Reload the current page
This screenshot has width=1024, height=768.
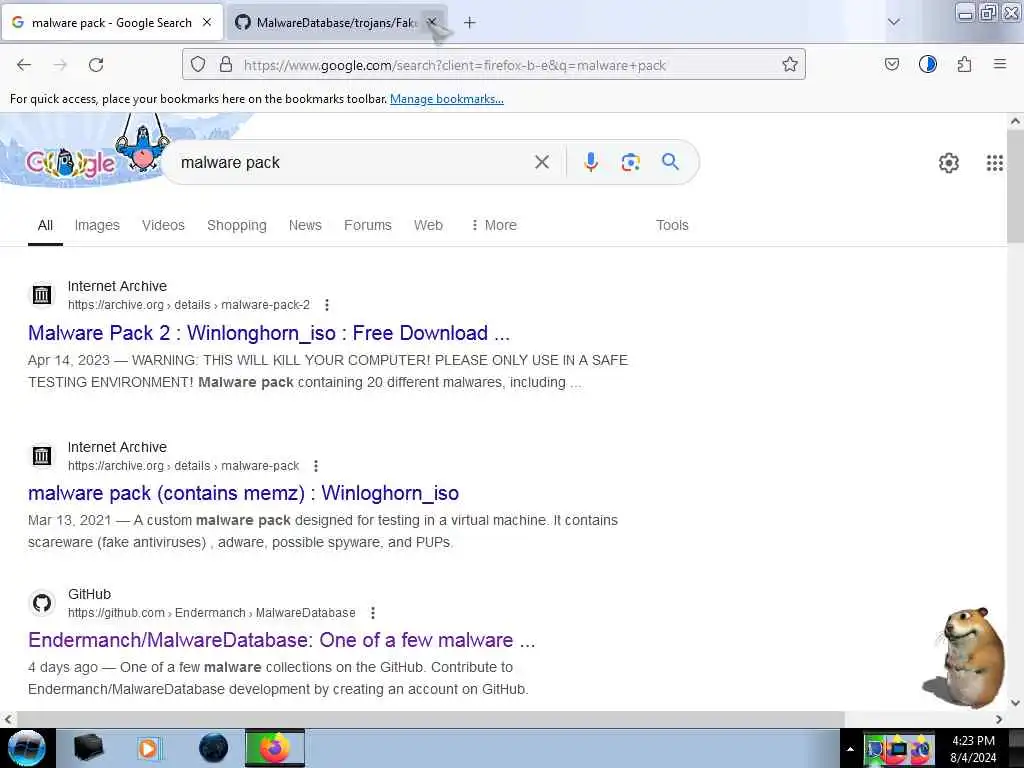96,65
